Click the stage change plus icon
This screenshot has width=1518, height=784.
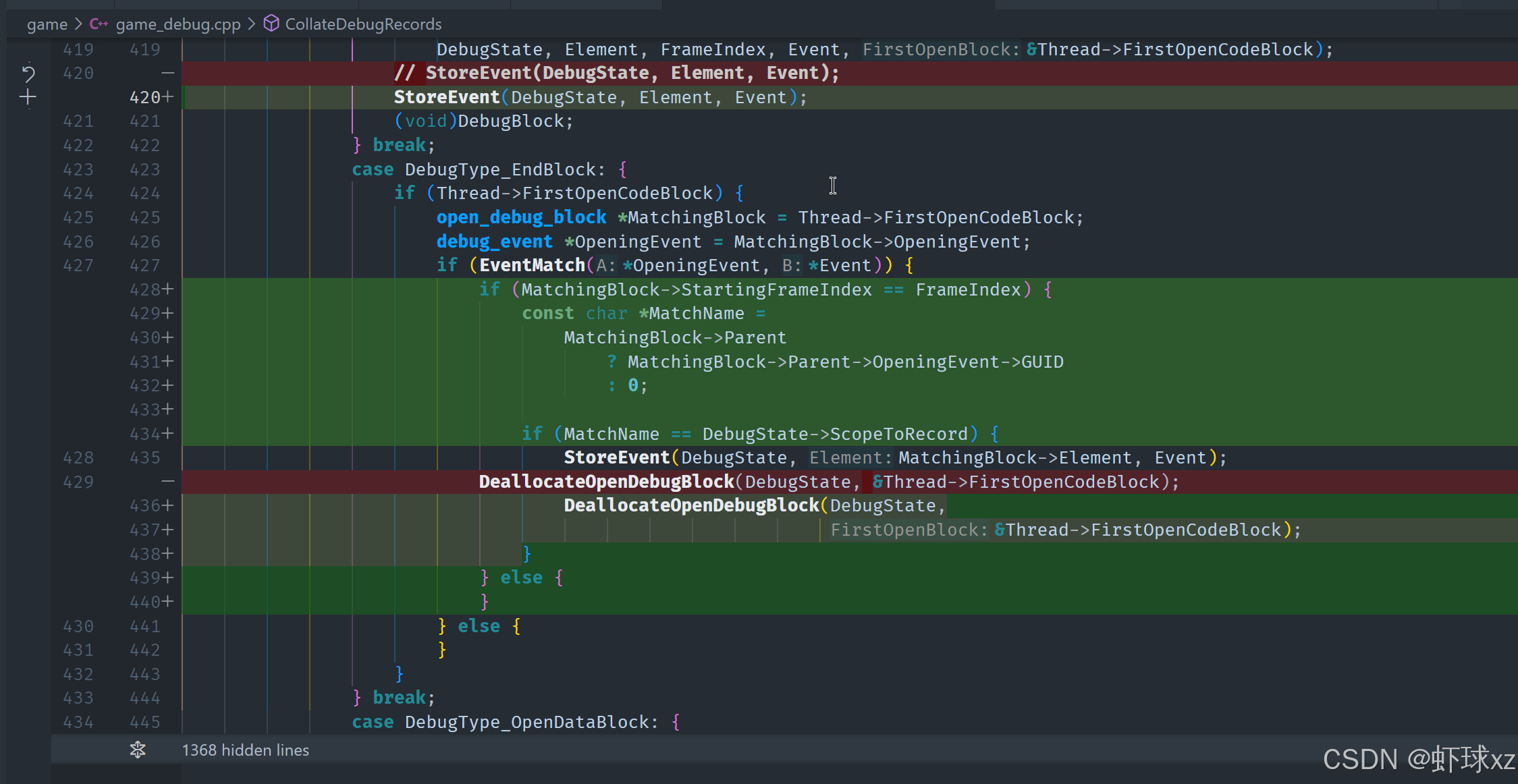pyautogui.click(x=28, y=98)
